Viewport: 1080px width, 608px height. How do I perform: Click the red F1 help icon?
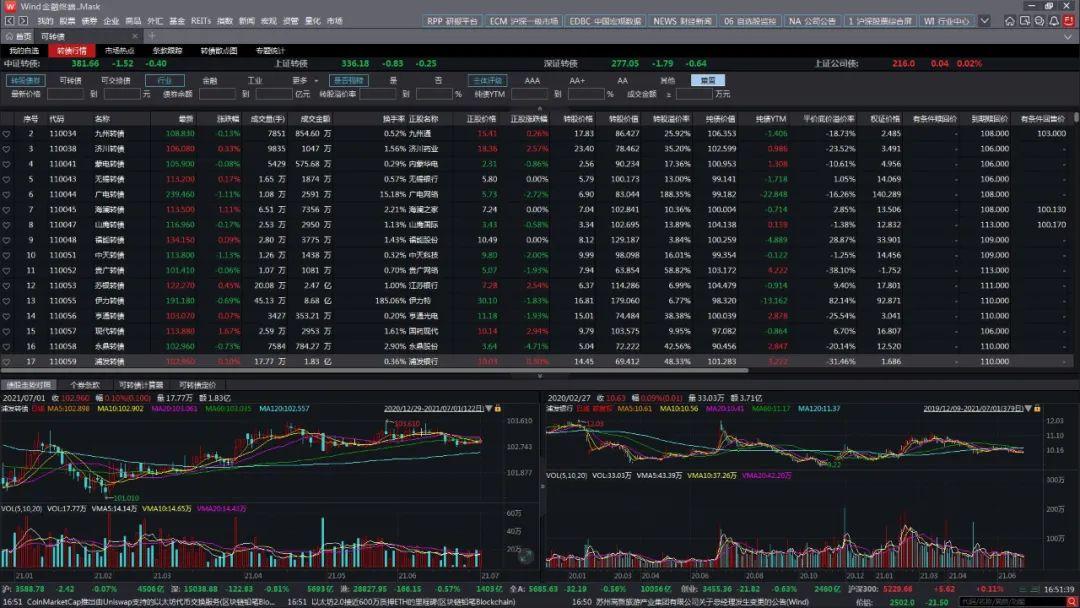(x=1069, y=21)
